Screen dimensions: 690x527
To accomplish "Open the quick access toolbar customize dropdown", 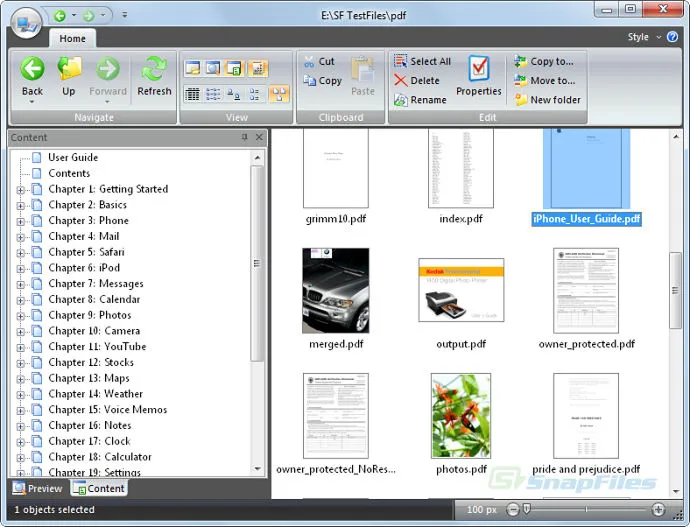I will [x=125, y=15].
